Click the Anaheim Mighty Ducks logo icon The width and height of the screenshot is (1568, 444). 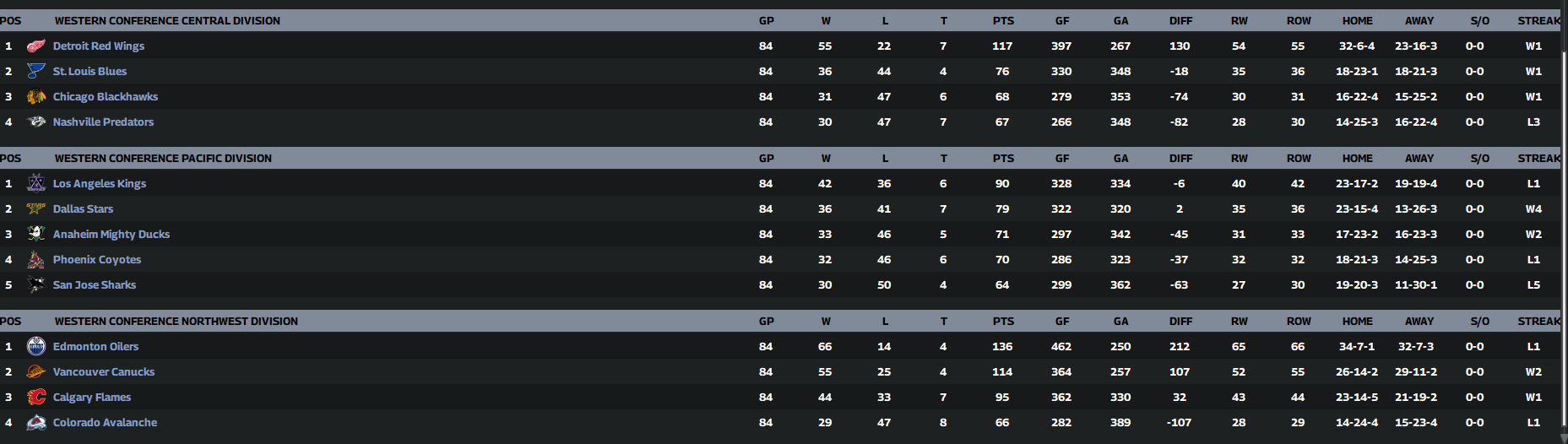tap(35, 234)
